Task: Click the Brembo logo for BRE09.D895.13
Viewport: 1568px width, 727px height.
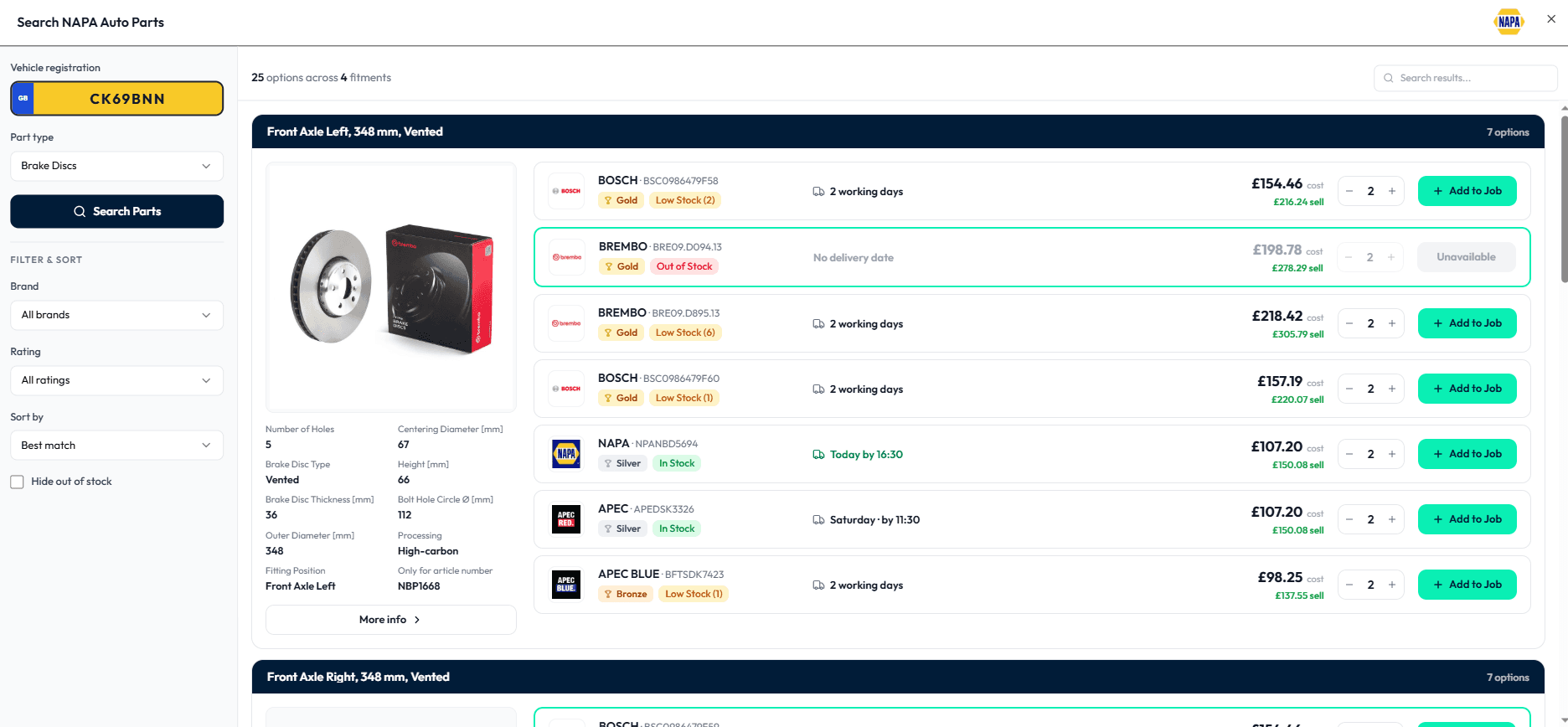Action: 566,323
